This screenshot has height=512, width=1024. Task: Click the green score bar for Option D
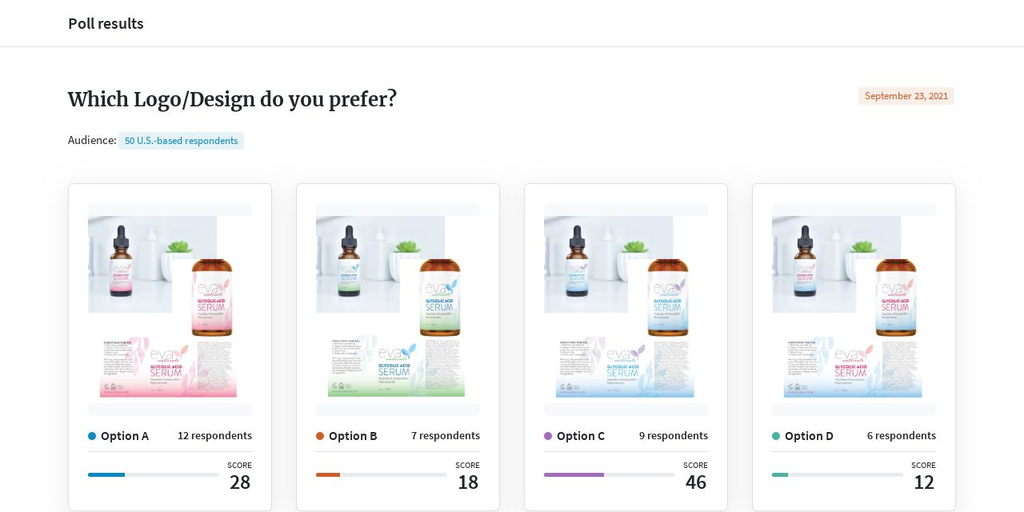[780, 475]
